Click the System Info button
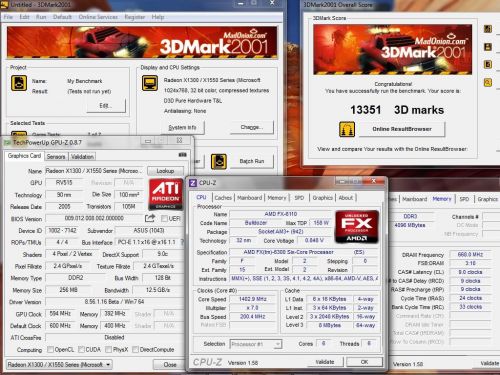This screenshot has height=375, width=500. (182, 127)
